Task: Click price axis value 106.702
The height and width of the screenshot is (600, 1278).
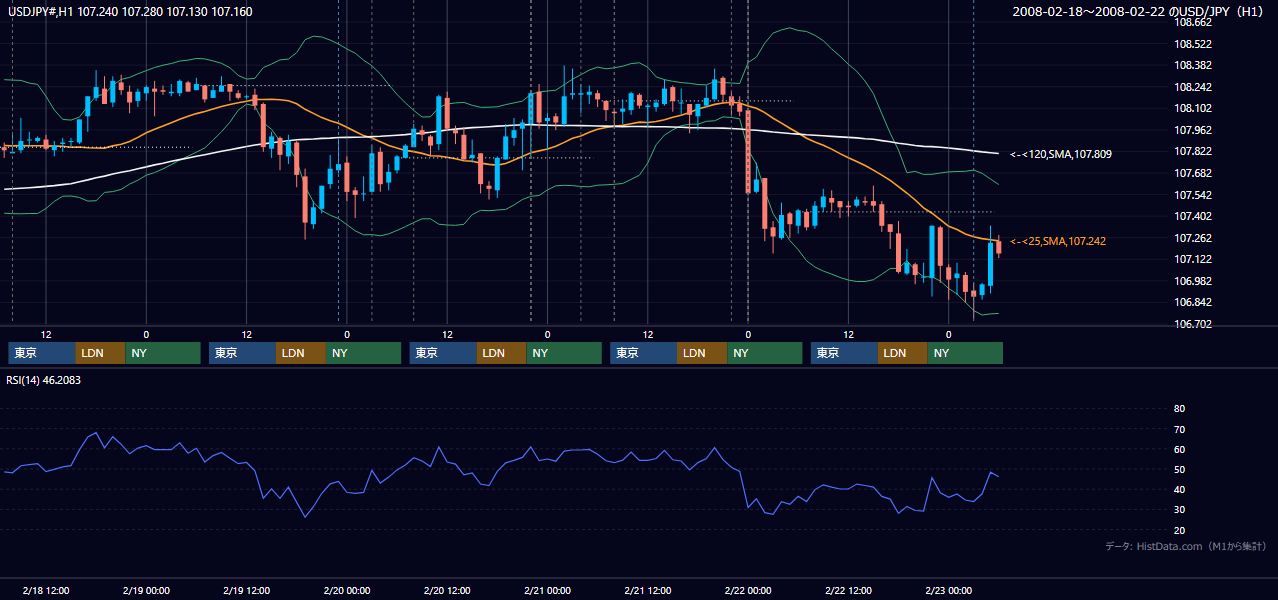Action: point(1193,324)
